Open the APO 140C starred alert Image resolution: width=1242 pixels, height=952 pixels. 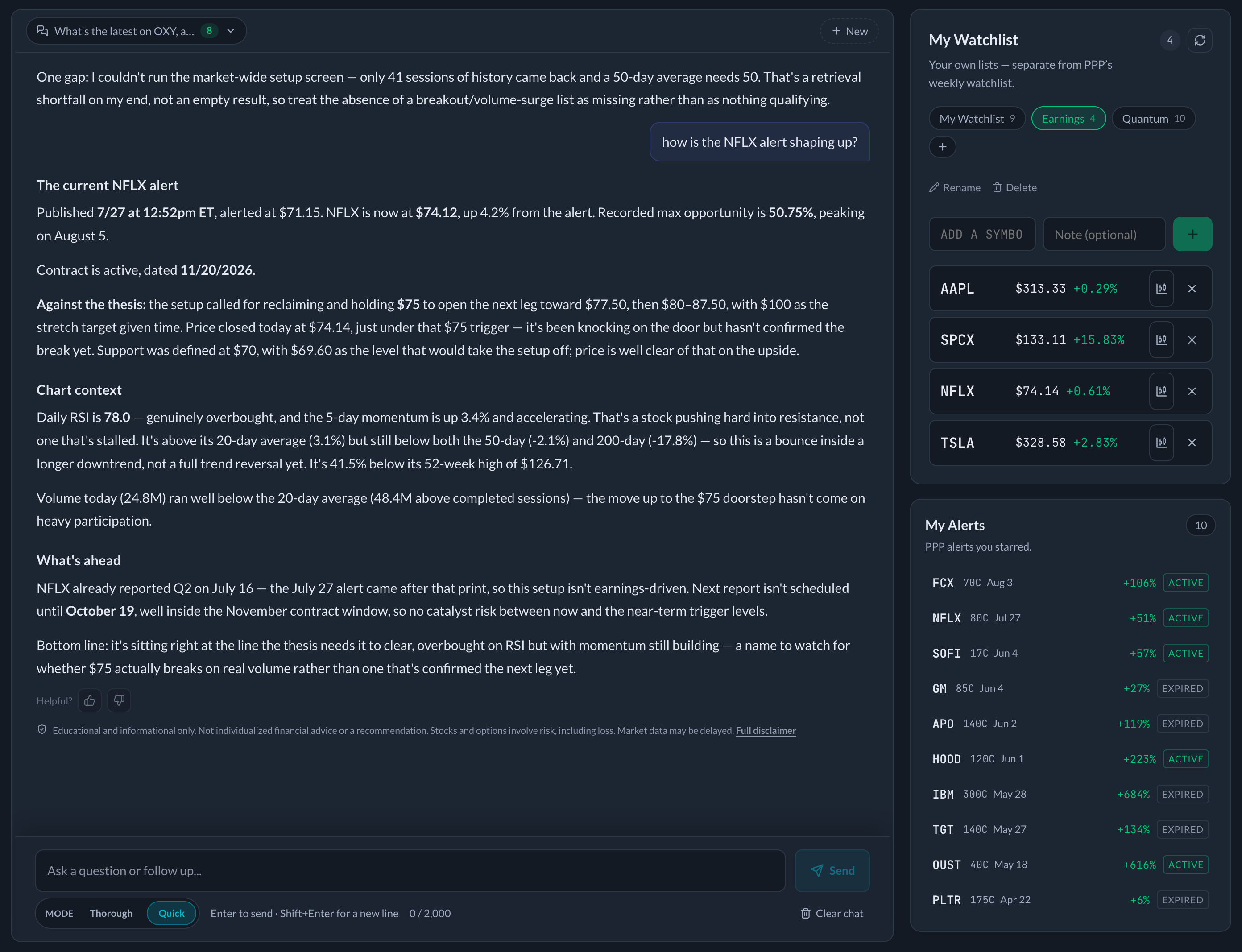coord(1070,724)
